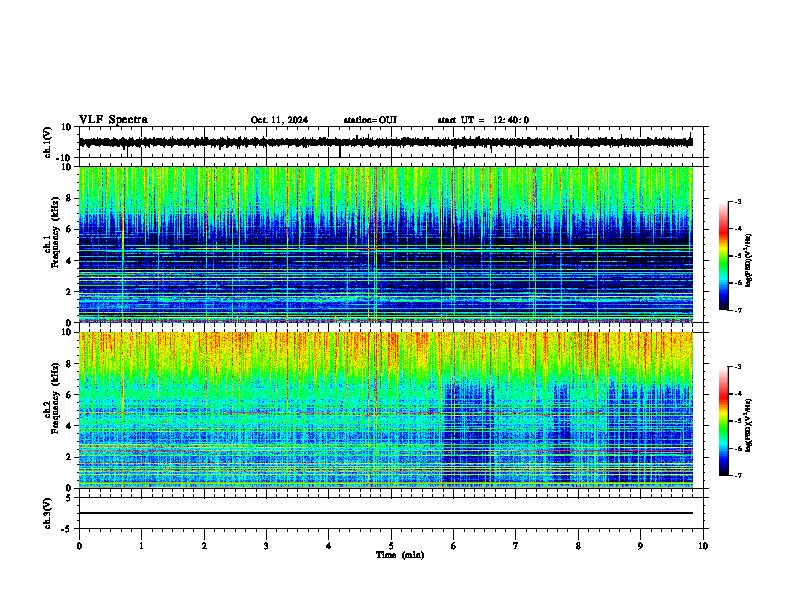
Task: Click the flat ch.3 voltage line
Action: tap(386, 513)
